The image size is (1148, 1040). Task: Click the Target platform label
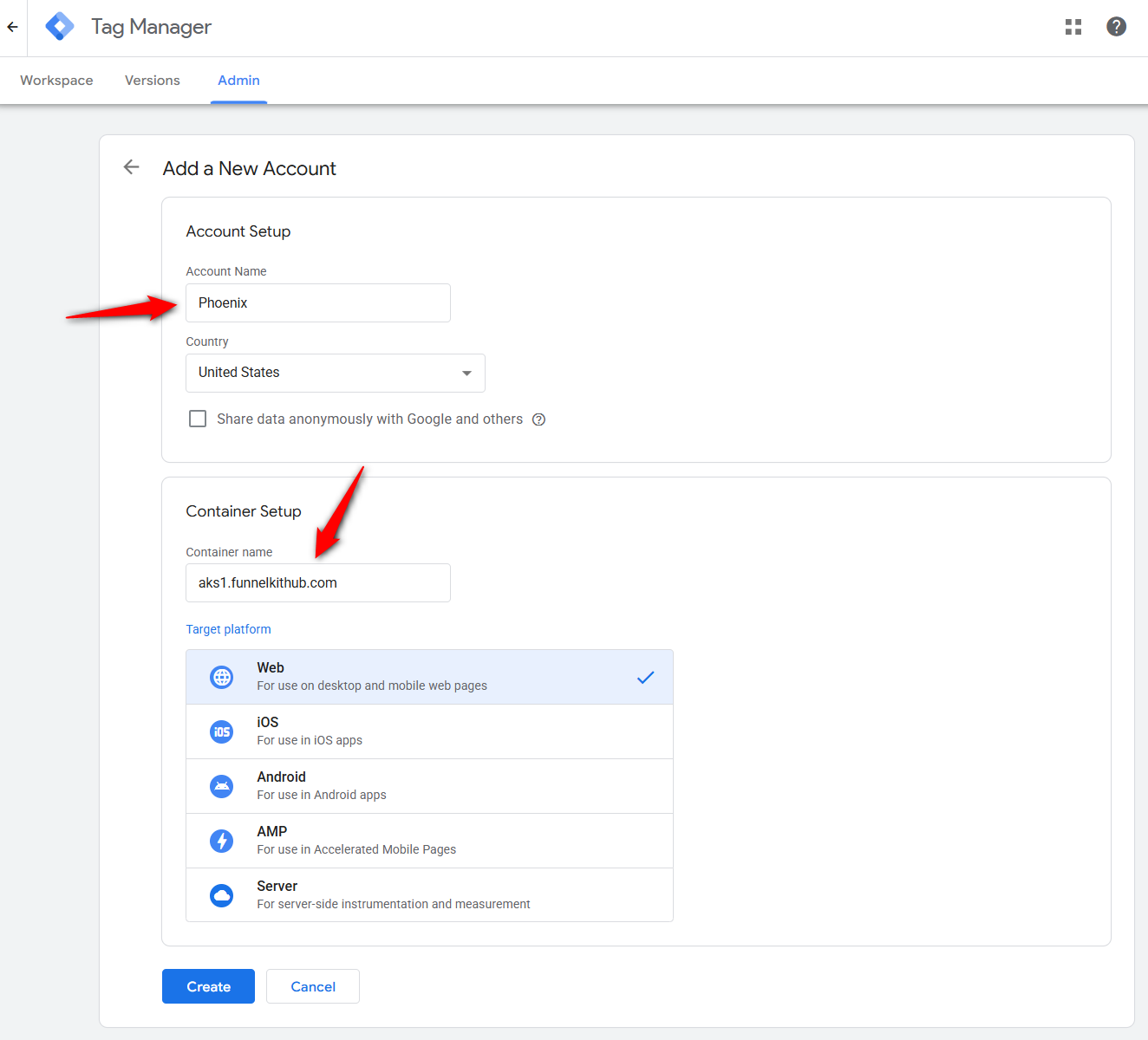[x=228, y=629]
